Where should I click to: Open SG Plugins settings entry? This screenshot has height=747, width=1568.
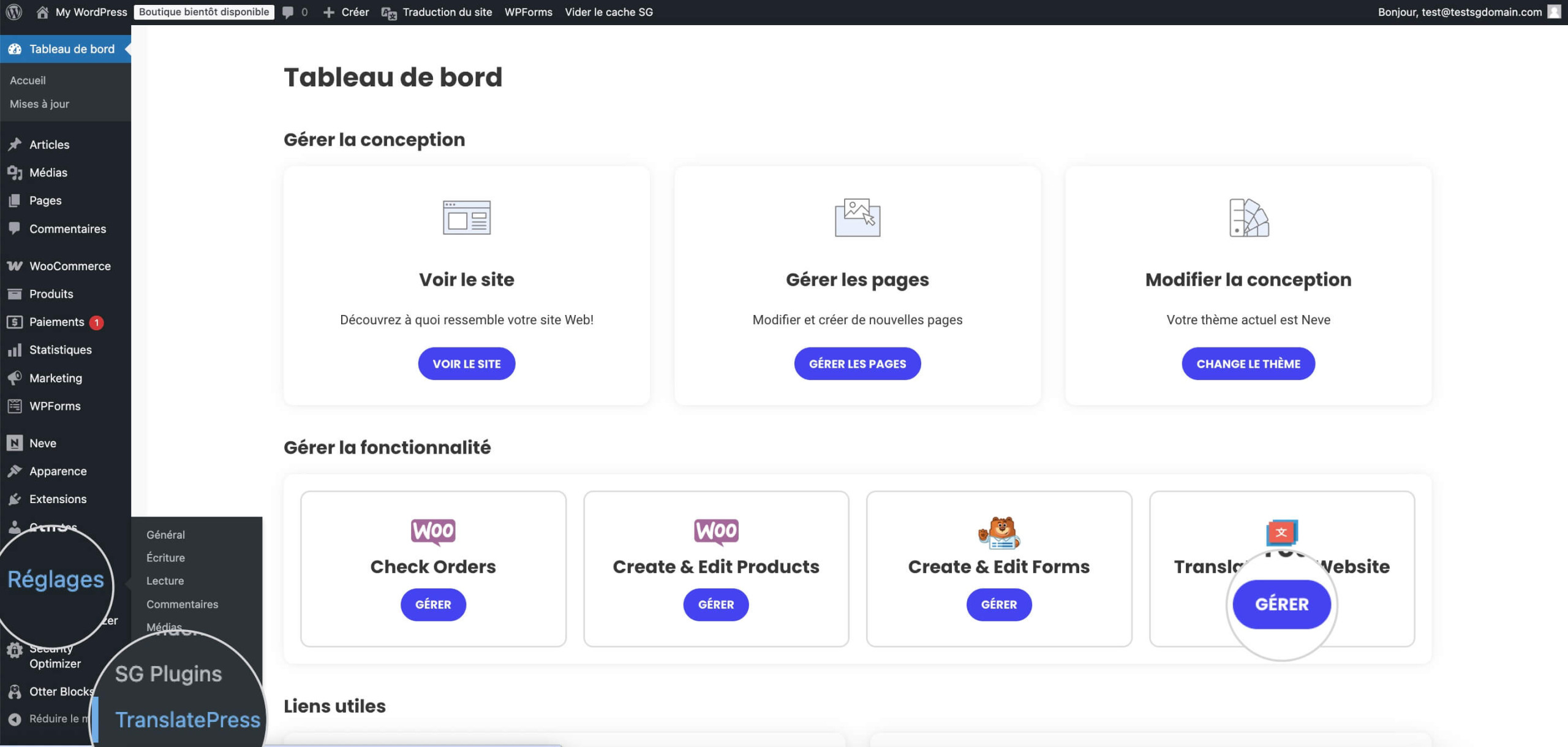(x=168, y=674)
